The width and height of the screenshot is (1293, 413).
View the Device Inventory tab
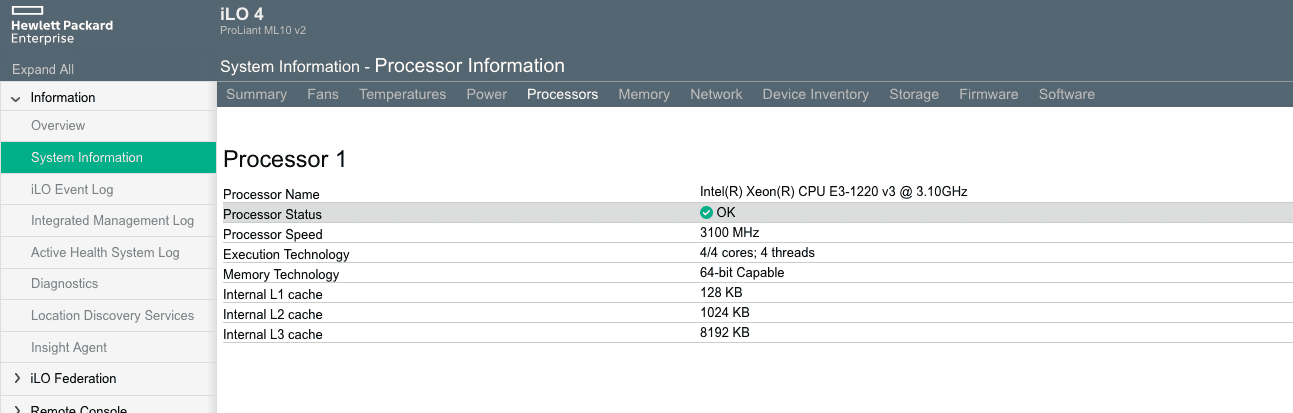(816, 94)
